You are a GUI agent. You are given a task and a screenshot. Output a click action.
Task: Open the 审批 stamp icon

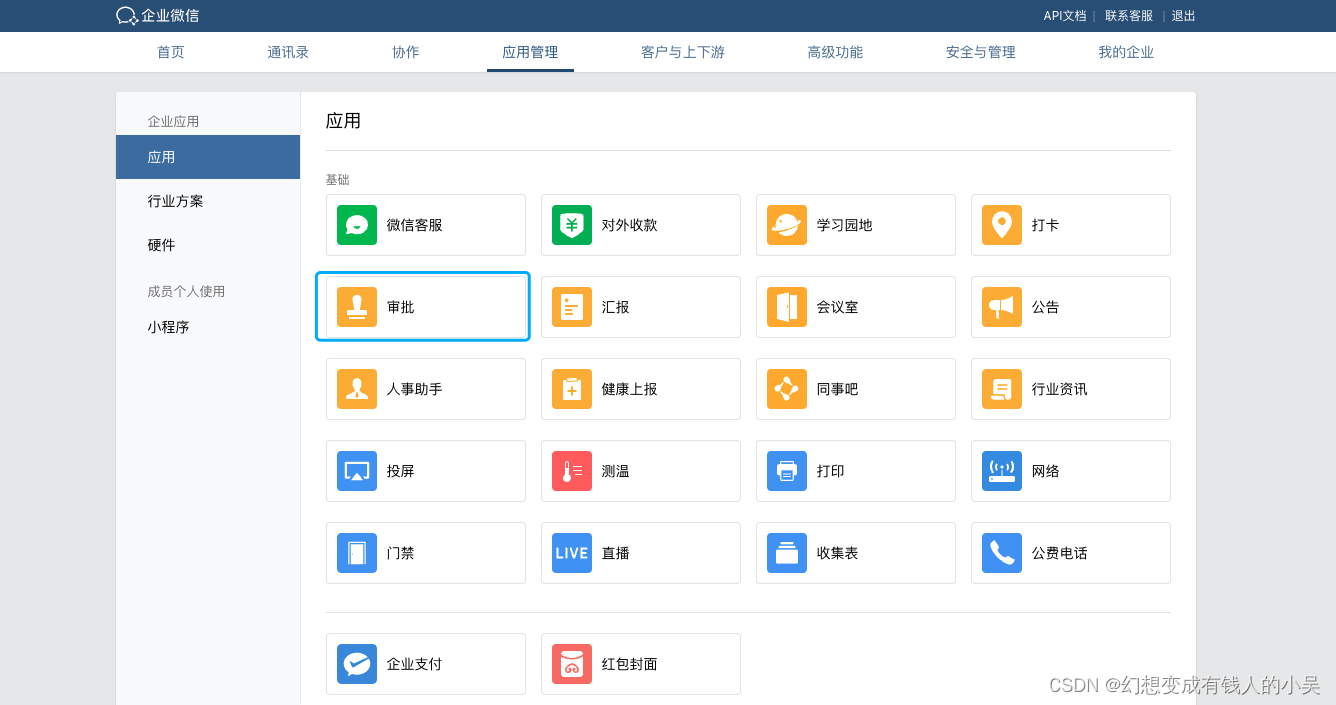[x=357, y=307]
